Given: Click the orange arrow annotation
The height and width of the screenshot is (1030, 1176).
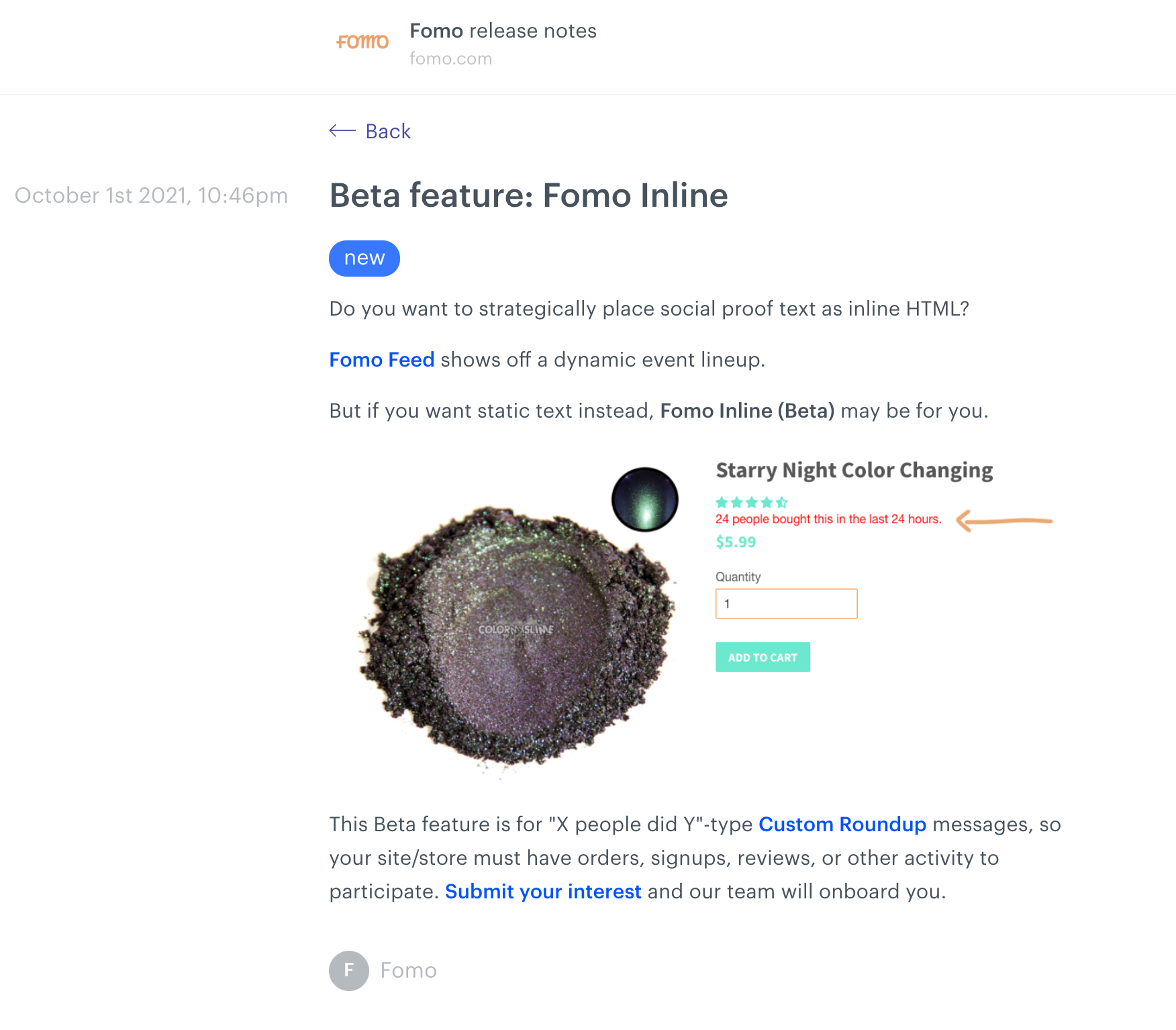Looking at the screenshot, I should (x=1004, y=521).
